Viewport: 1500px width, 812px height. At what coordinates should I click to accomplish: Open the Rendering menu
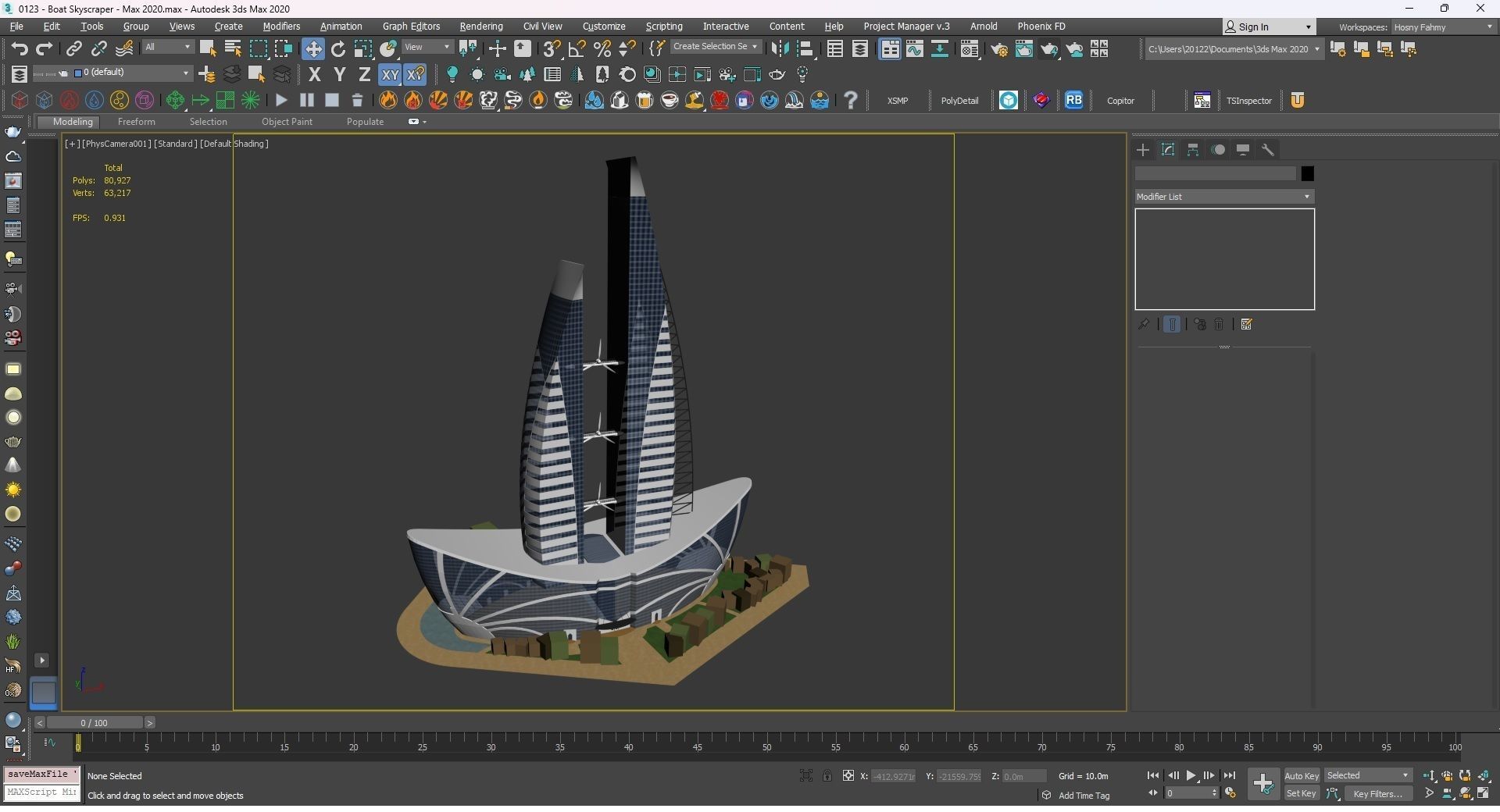pyautogui.click(x=481, y=27)
